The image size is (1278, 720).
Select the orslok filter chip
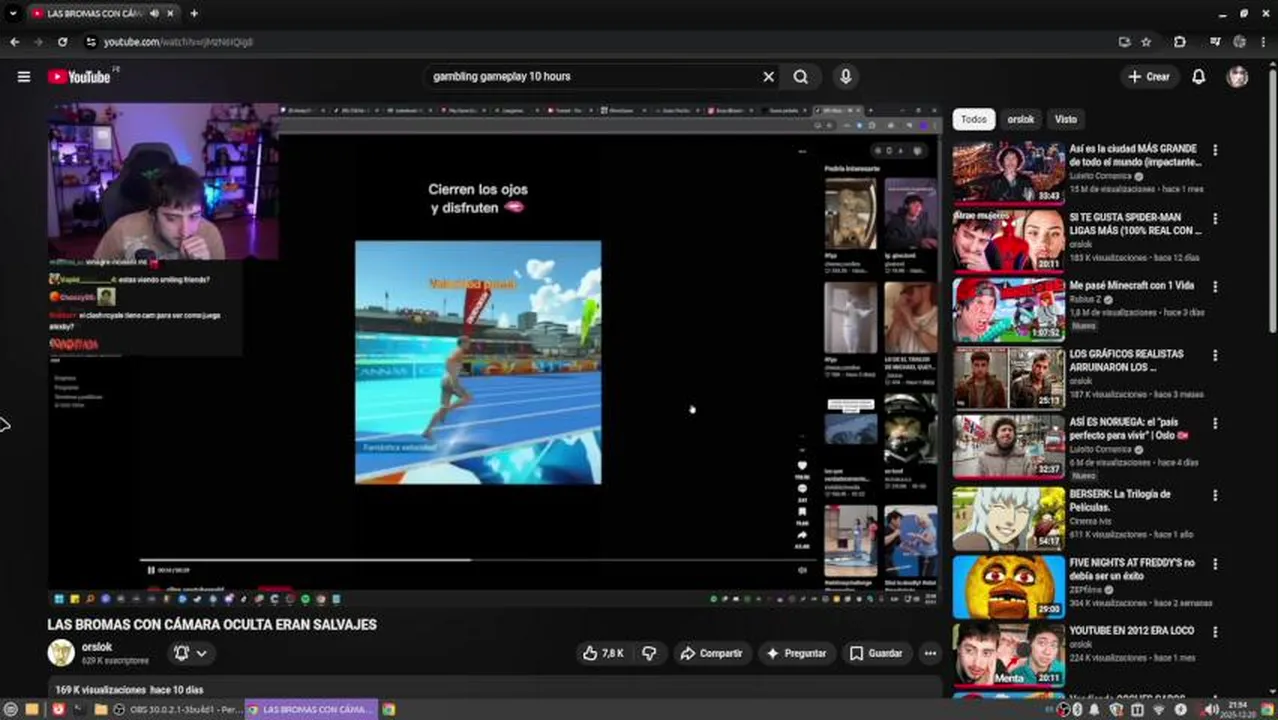click(x=1021, y=119)
